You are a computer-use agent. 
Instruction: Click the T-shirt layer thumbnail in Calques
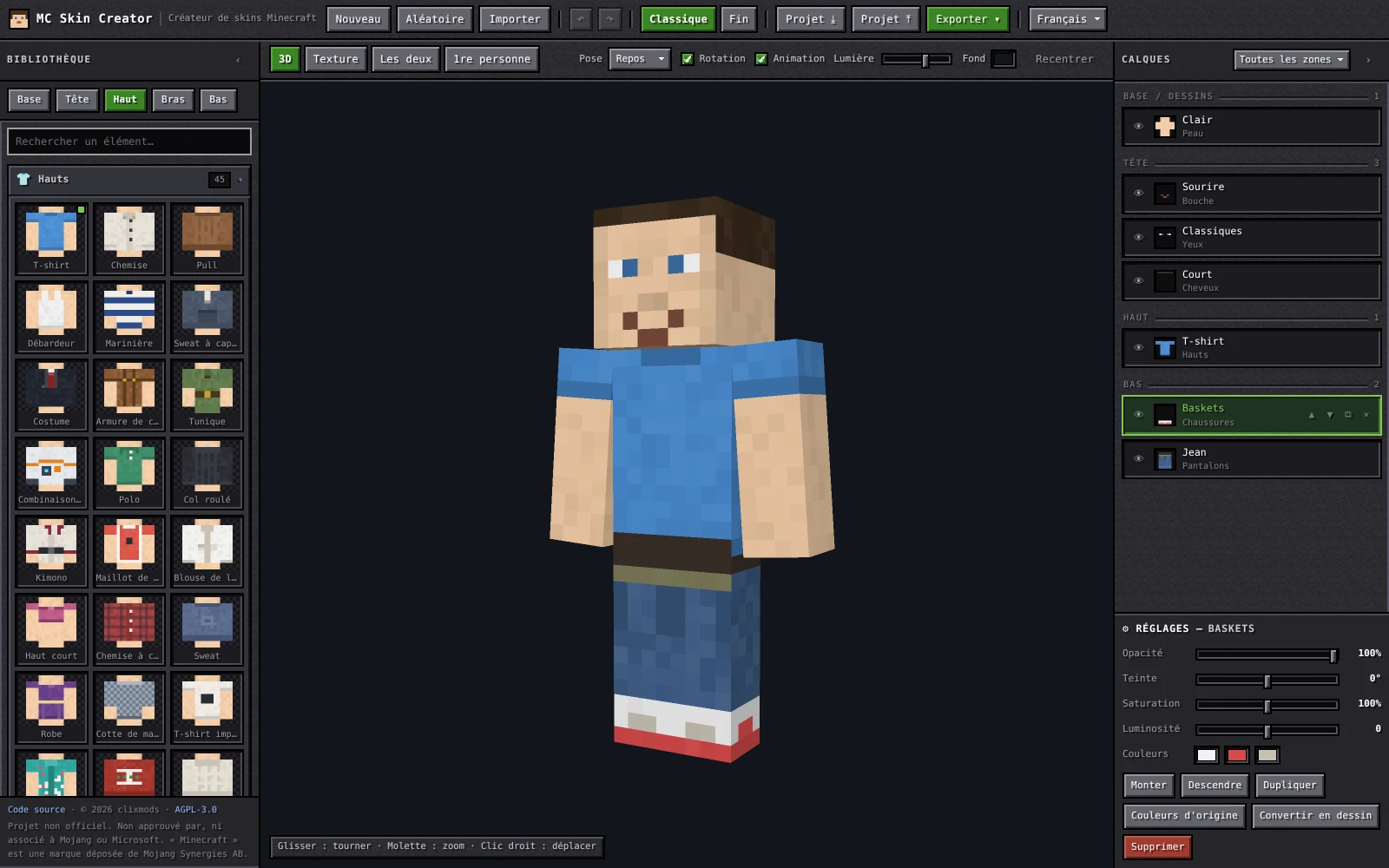tap(1165, 348)
